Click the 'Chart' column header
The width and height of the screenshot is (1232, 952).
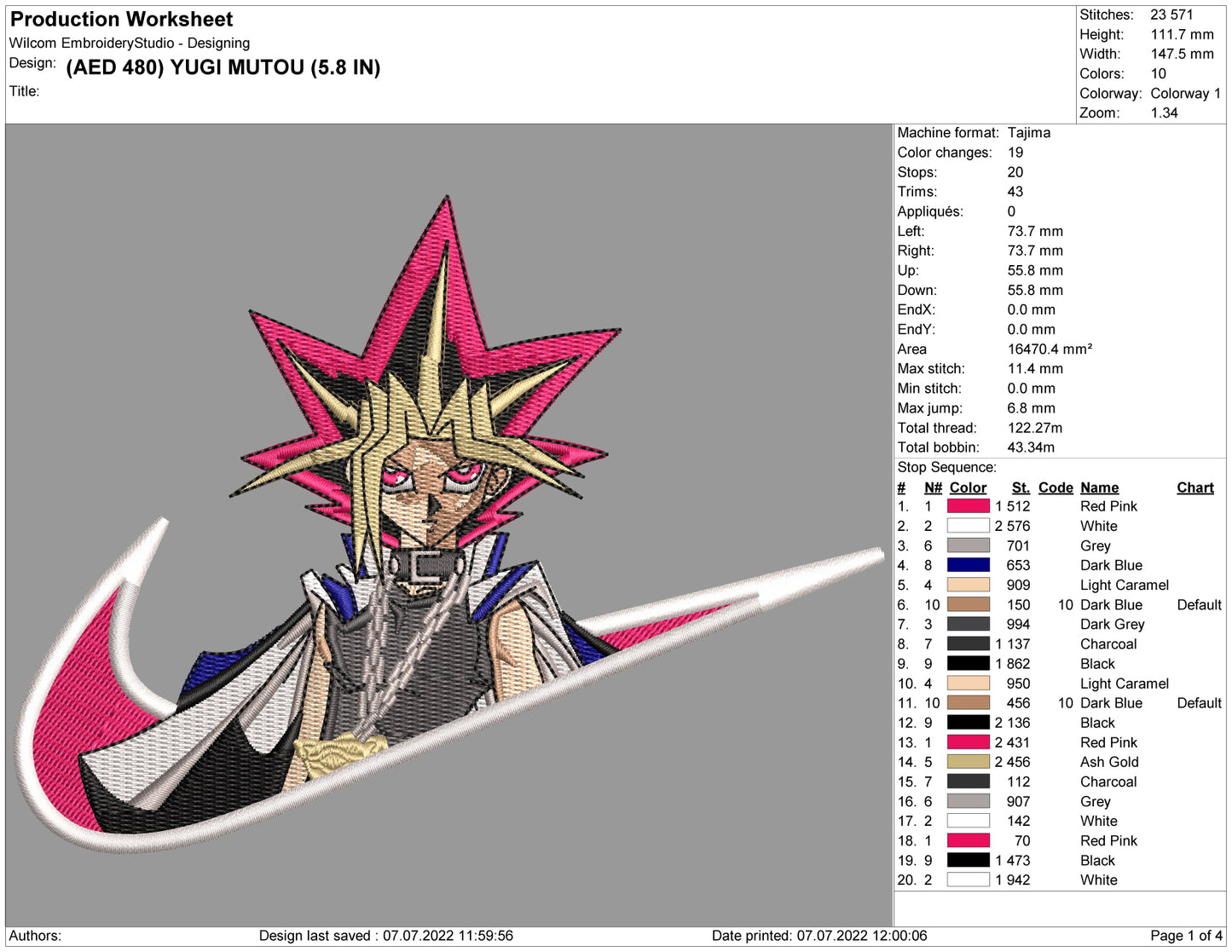click(1195, 488)
